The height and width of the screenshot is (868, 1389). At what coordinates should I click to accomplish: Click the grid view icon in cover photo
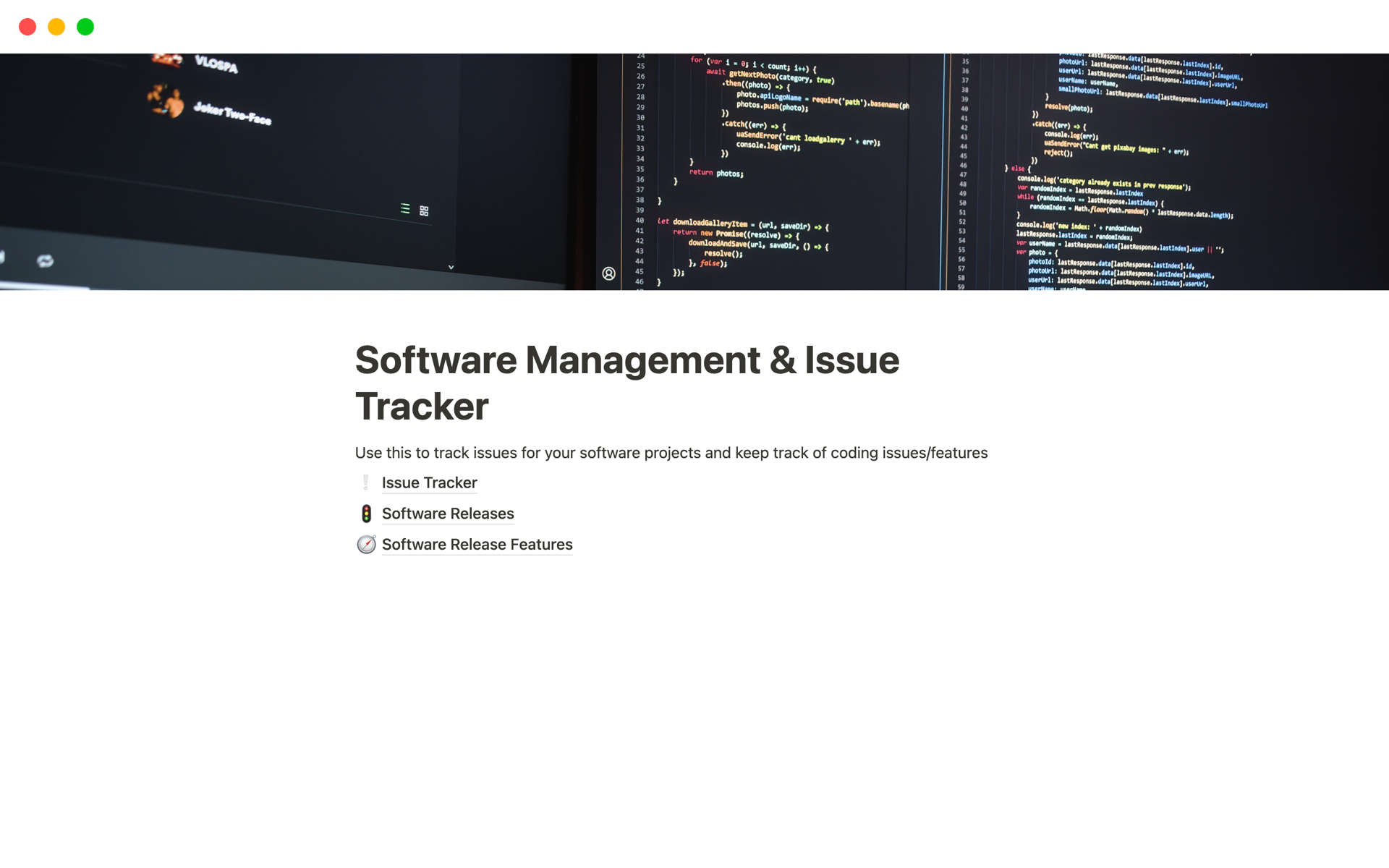424,210
